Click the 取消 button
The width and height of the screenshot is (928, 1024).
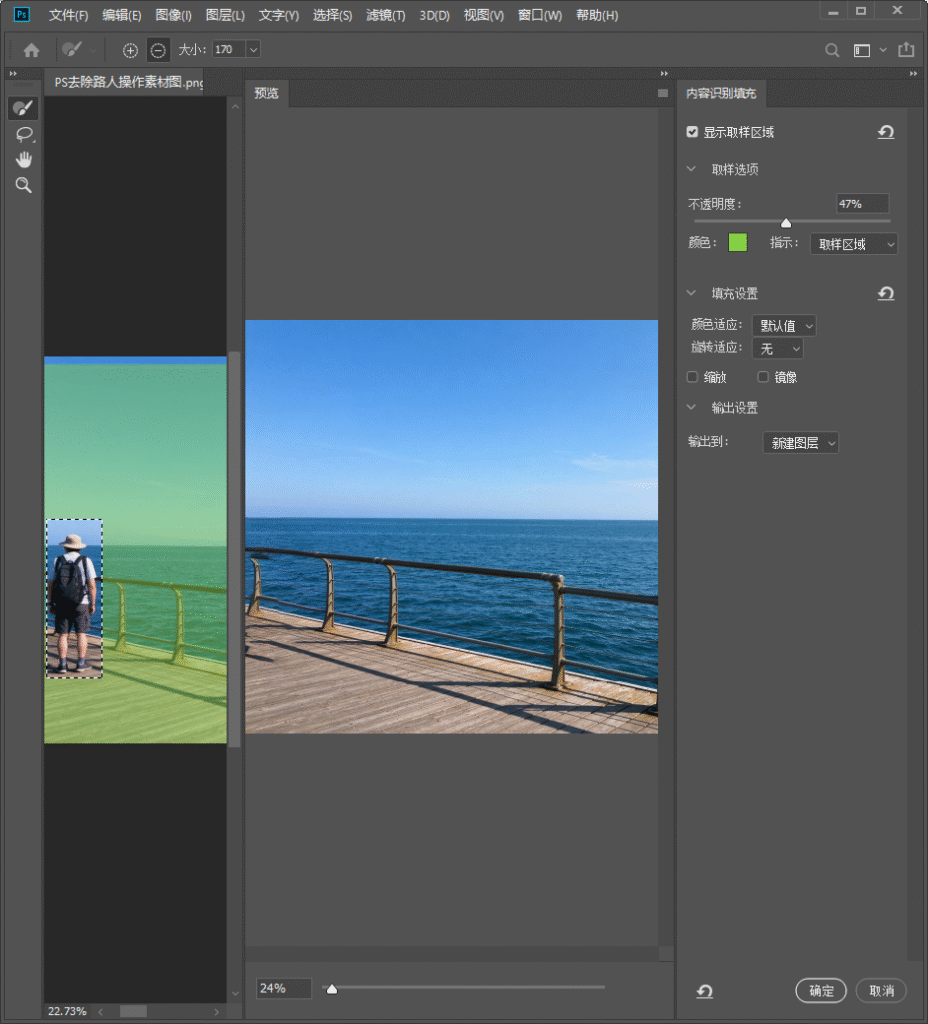(882, 991)
